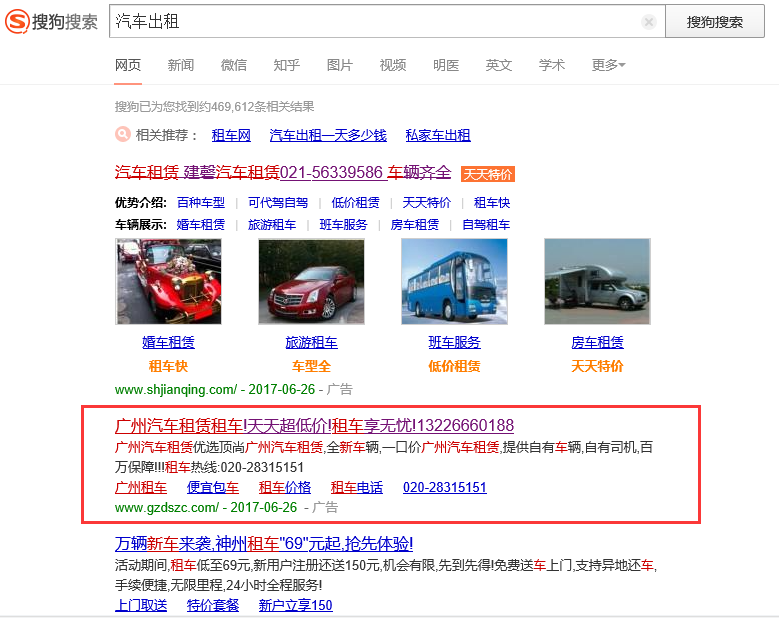
Task: Click the 新户立享150 sublink
Action: pyautogui.click(x=296, y=605)
